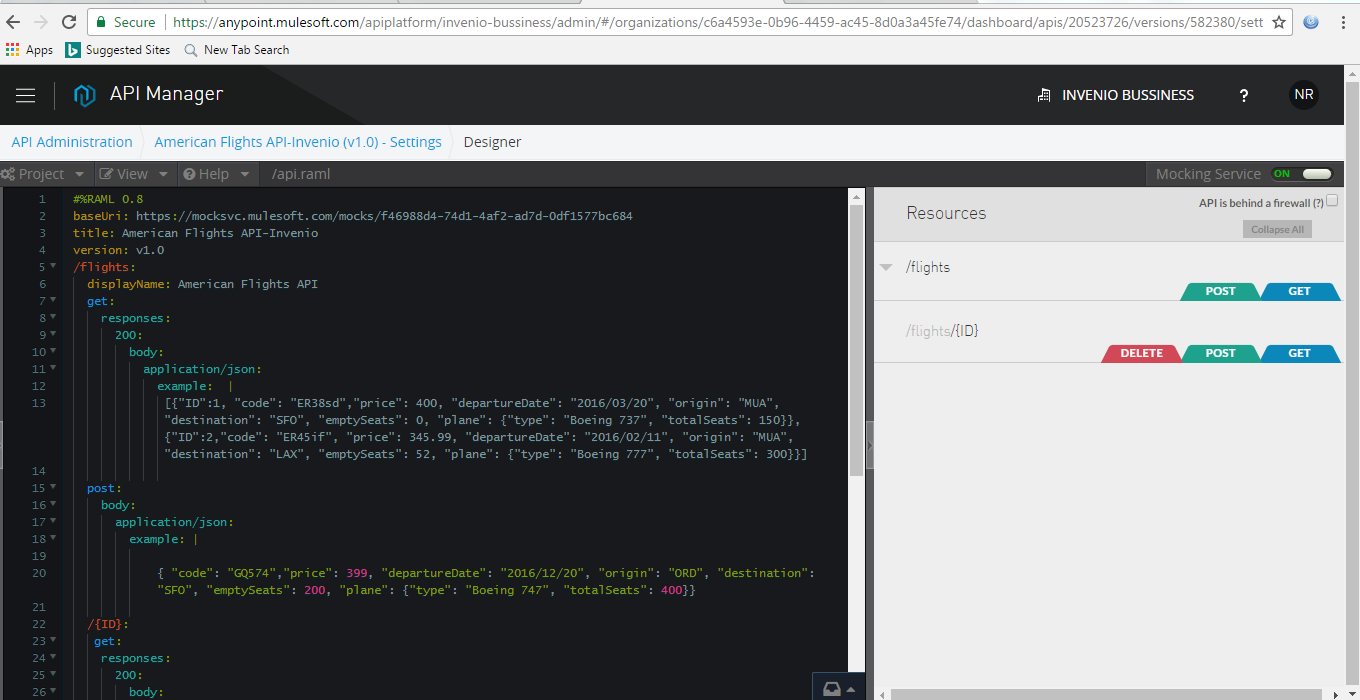Click the INVENIO BUSSINESS organization name

[1128, 95]
